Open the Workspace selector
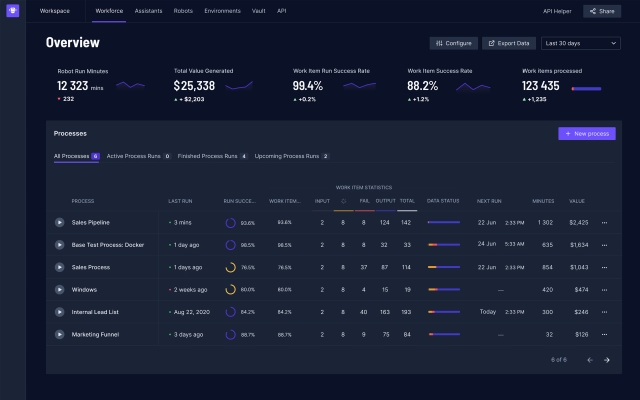 (x=54, y=10)
